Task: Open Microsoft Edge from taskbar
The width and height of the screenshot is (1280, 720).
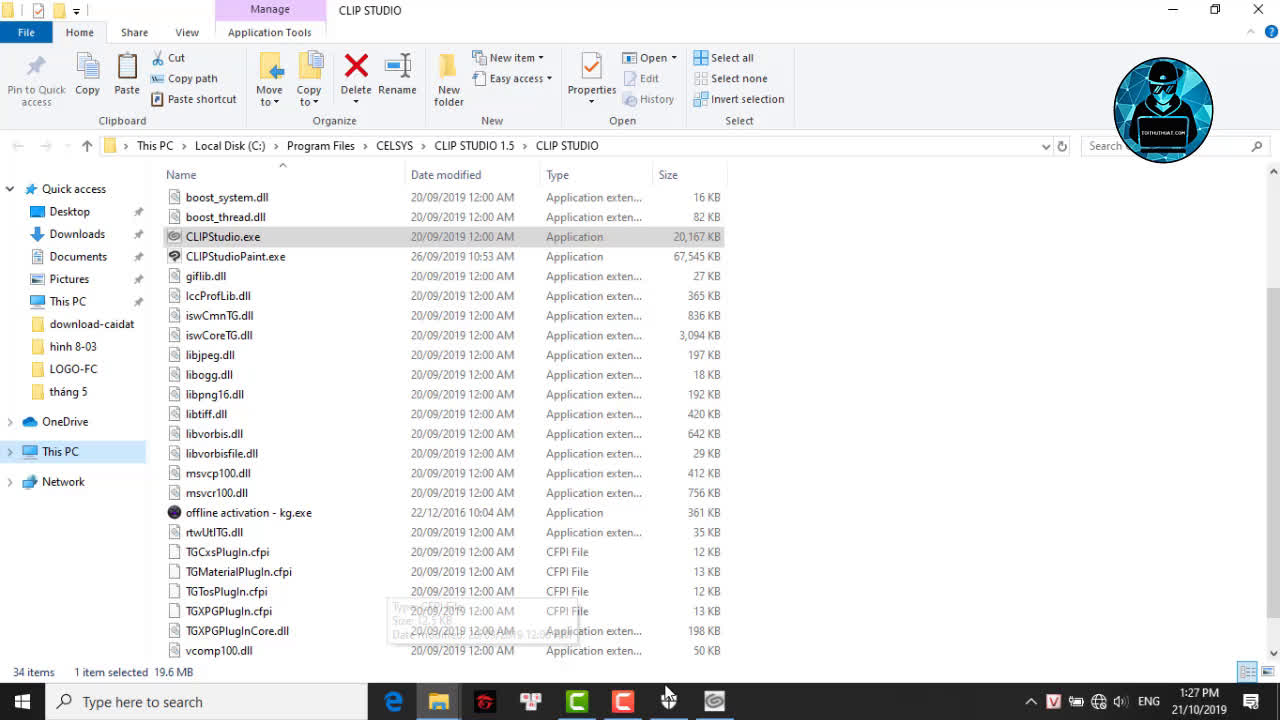Action: (393, 702)
